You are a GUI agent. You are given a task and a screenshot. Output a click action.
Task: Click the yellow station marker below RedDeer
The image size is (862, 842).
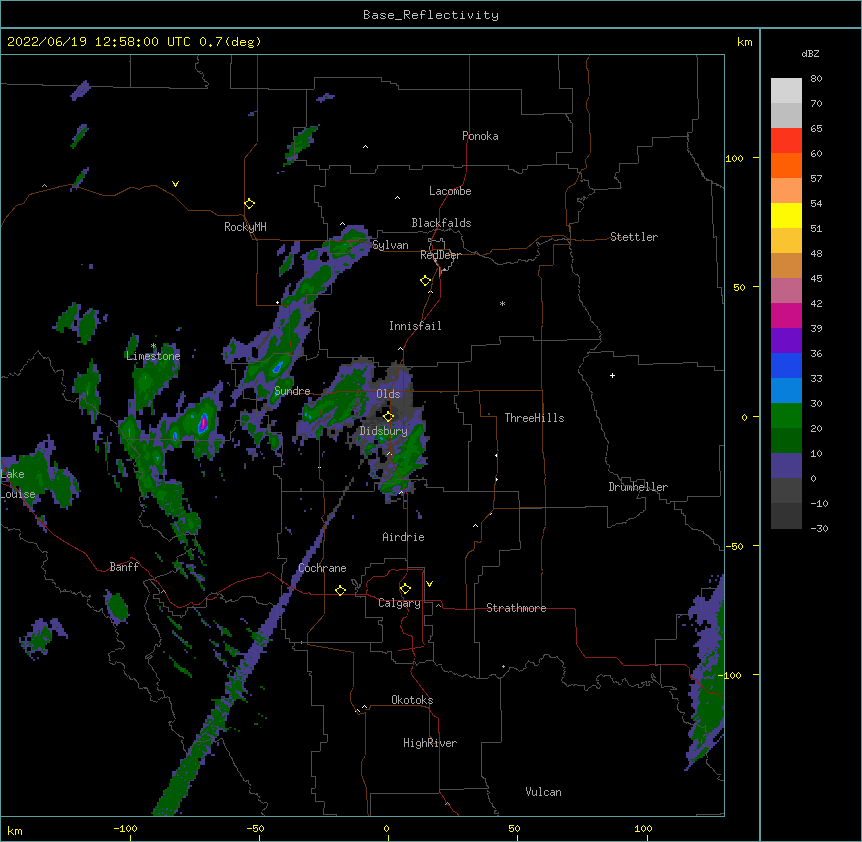[426, 281]
